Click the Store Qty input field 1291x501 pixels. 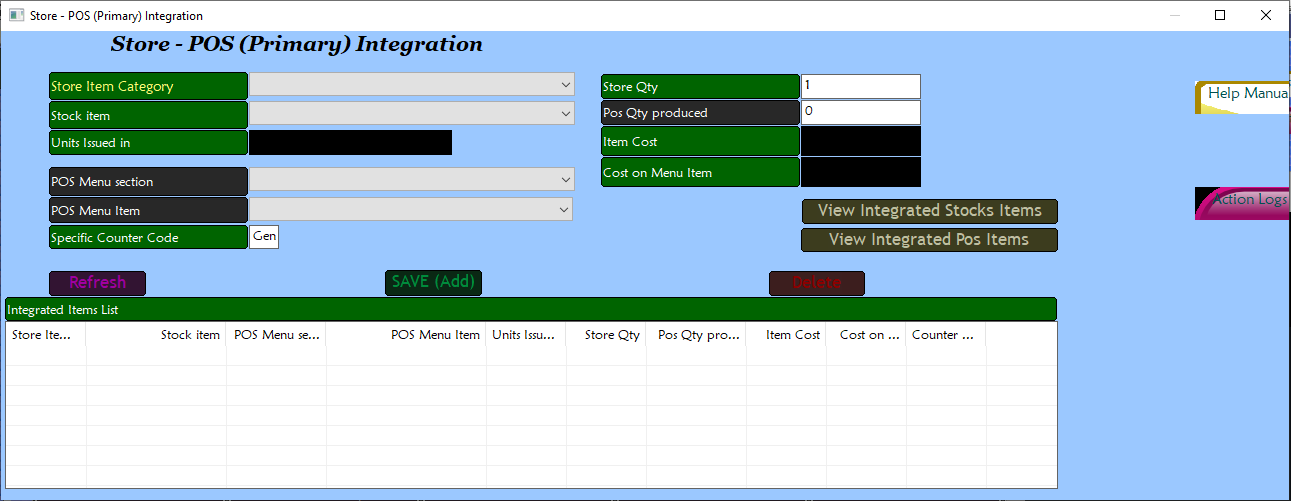click(860, 86)
